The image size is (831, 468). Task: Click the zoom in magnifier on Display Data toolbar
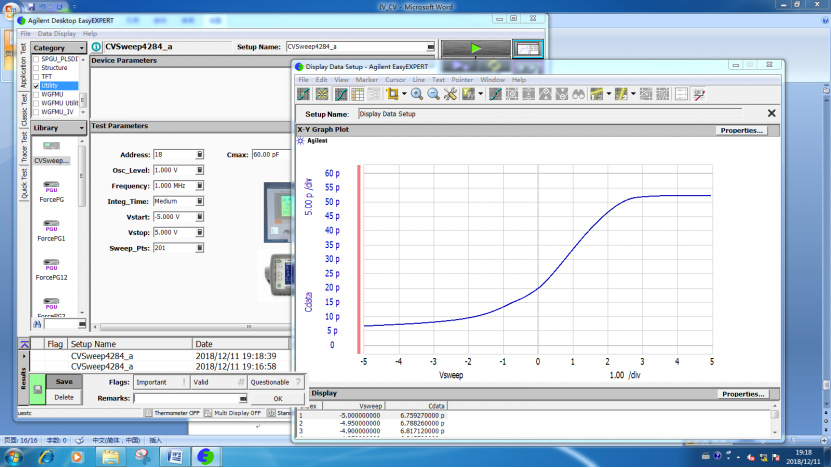(x=417, y=94)
